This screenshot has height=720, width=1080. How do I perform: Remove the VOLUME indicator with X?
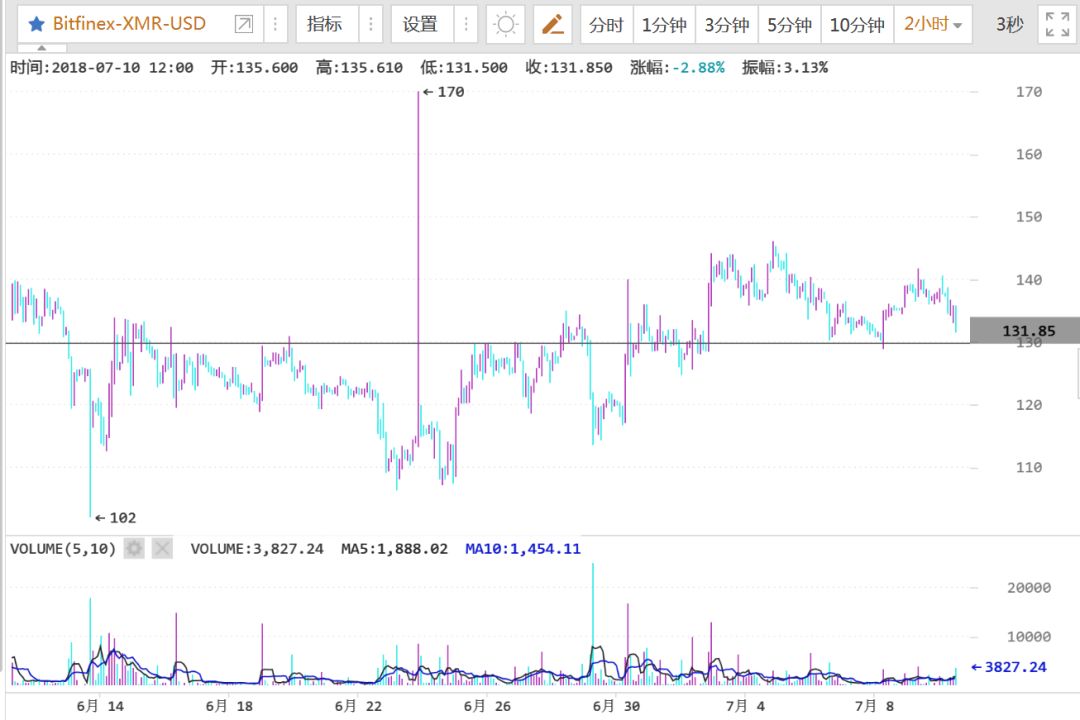pos(162,548)
